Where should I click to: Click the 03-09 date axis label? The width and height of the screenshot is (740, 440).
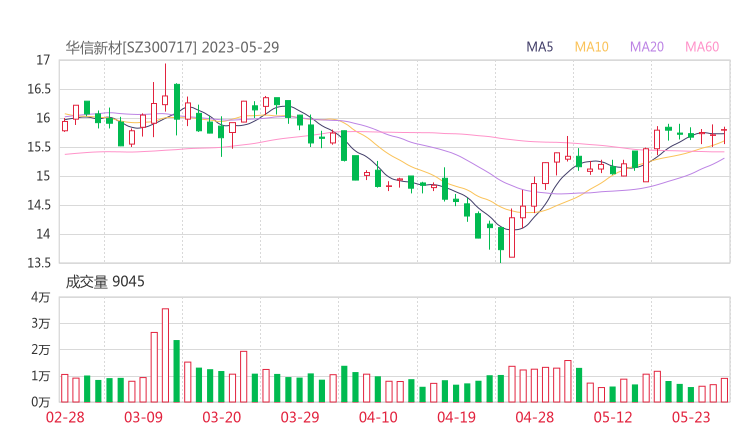[x=143, y=417]
